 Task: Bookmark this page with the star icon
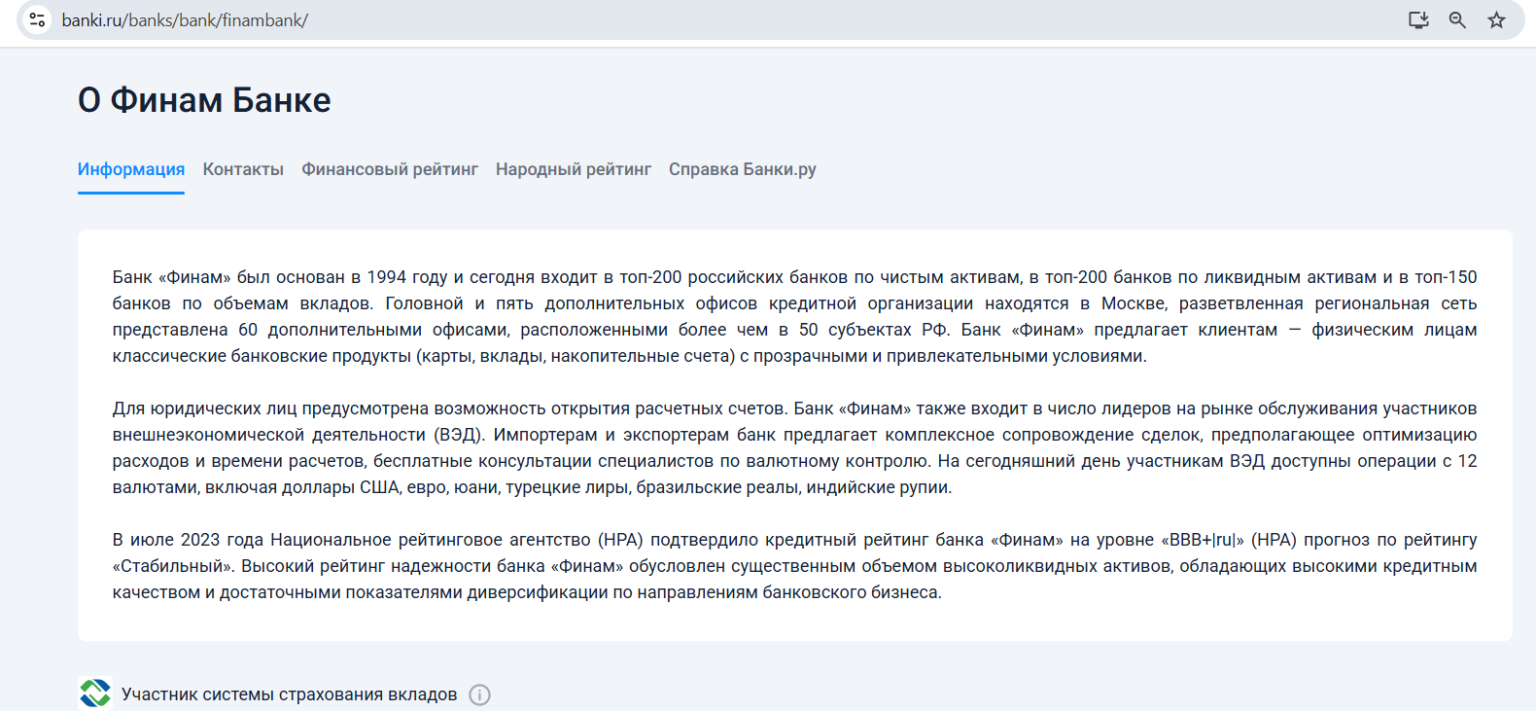pyautogui.click(x=1496, y=20)
